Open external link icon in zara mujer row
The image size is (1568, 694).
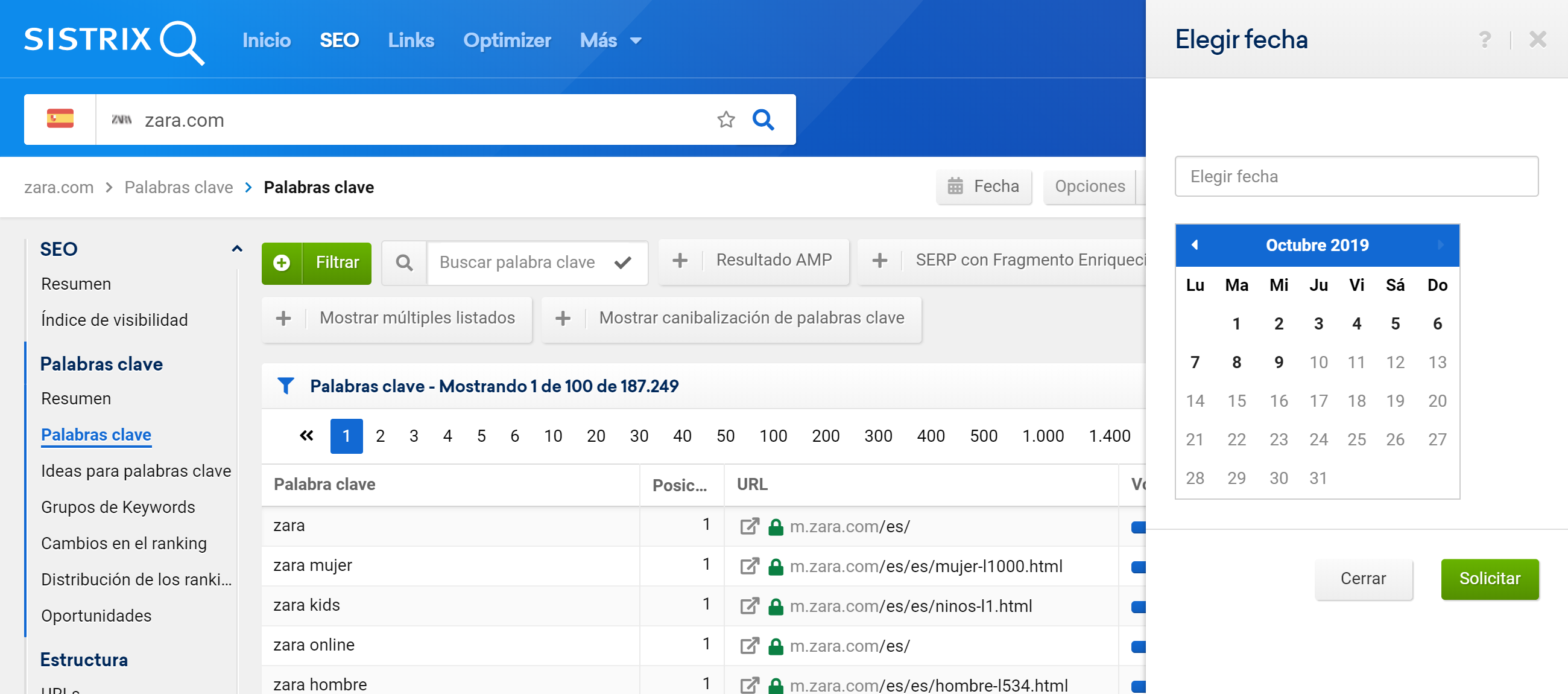[x=749, y=566]
